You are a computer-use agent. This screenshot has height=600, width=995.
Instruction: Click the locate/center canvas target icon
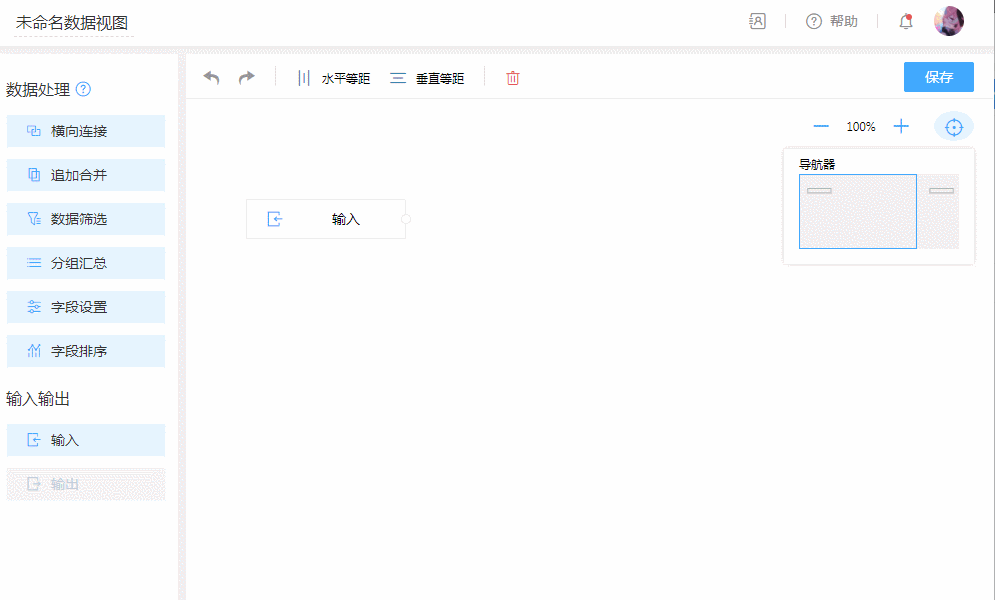[953, 127]
